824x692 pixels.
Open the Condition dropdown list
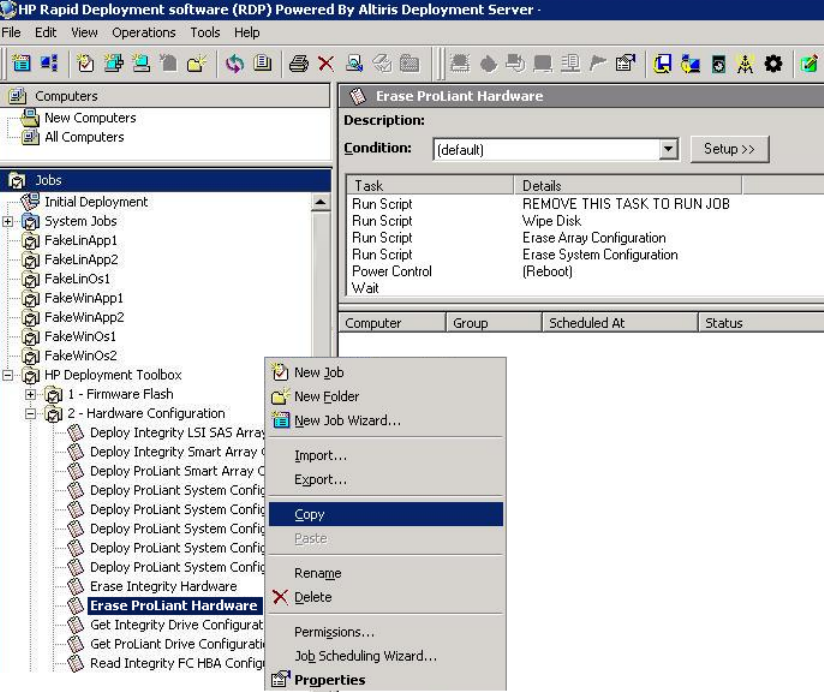pos(669,150)
